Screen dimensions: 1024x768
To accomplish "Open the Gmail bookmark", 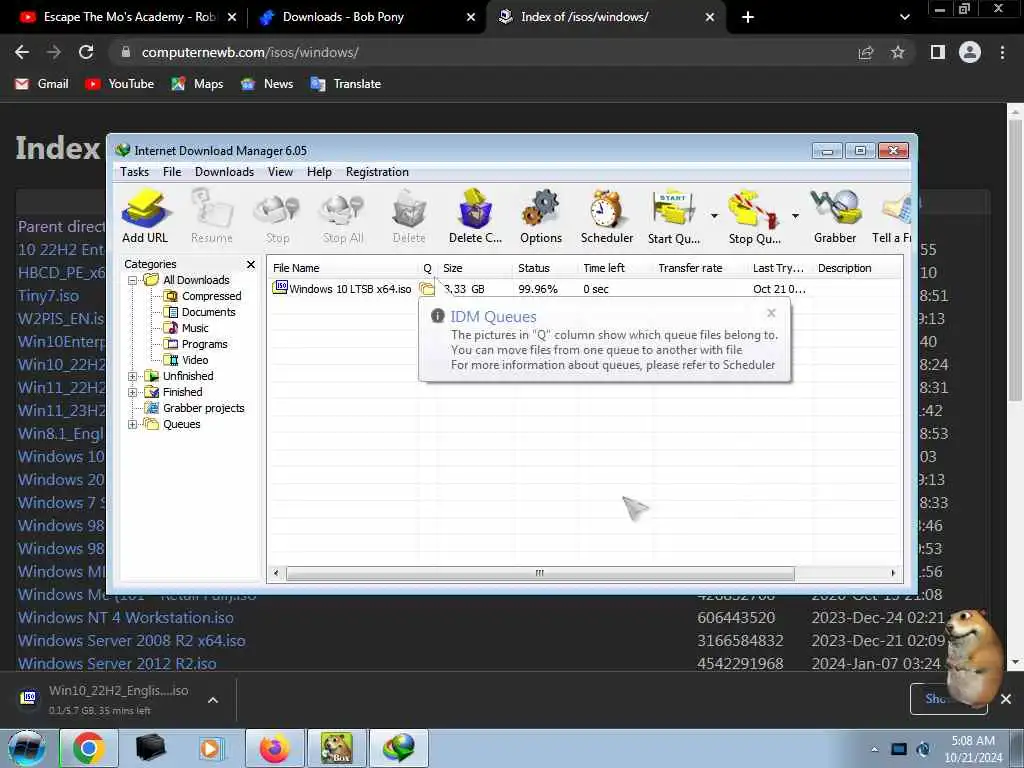I will point(42,84).
